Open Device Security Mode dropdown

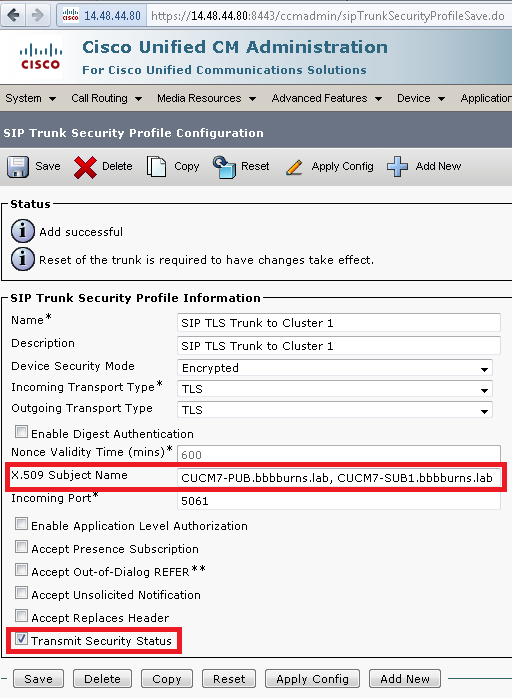(x=335, y=368)
